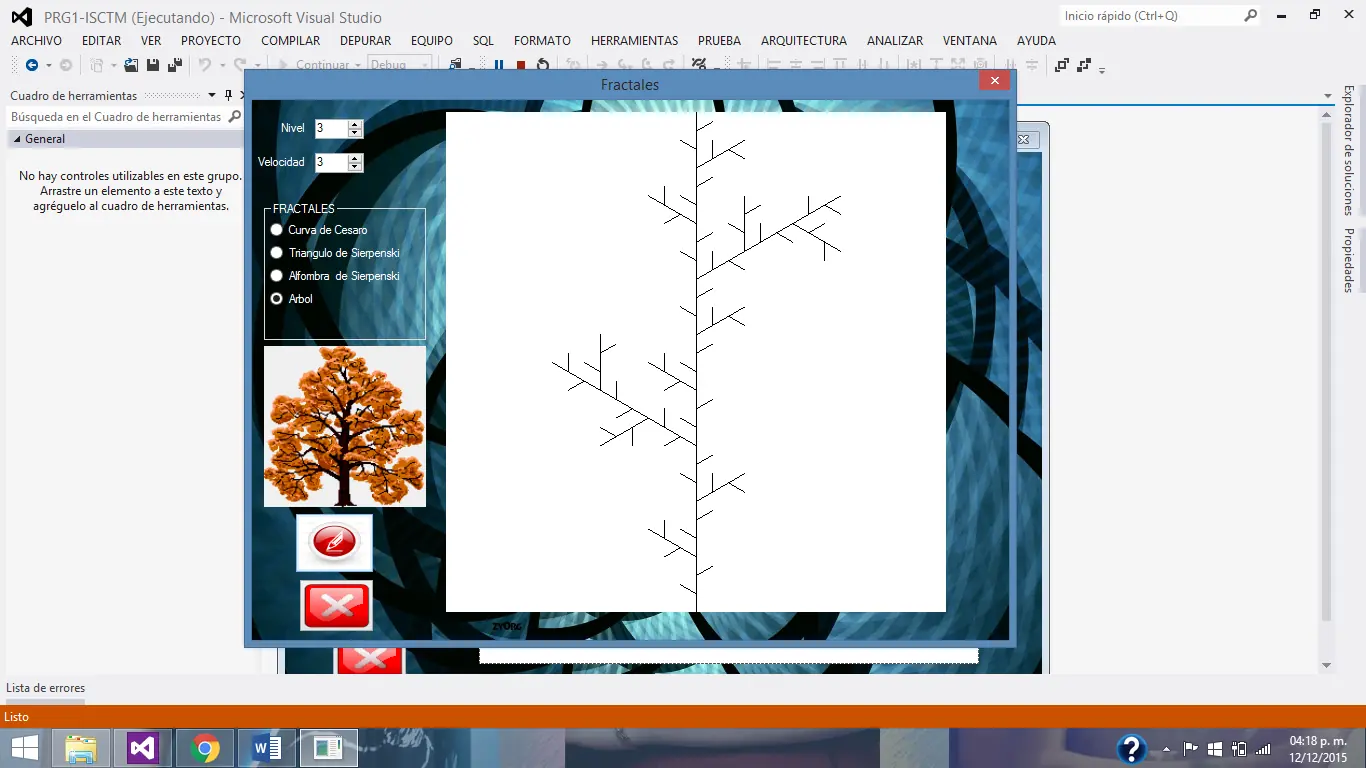Screen dimensions: 1366x768
Task: Open the FORMATO menu
Action: click(x=542, y=41)
